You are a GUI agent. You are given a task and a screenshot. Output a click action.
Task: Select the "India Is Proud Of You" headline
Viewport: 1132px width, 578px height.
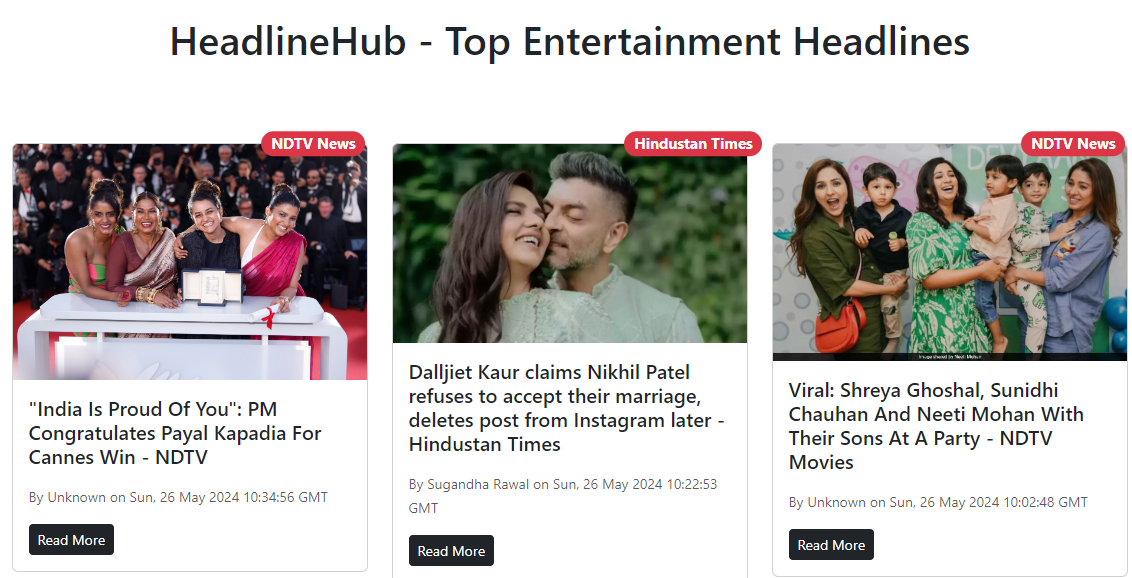(x=175, y=433)
